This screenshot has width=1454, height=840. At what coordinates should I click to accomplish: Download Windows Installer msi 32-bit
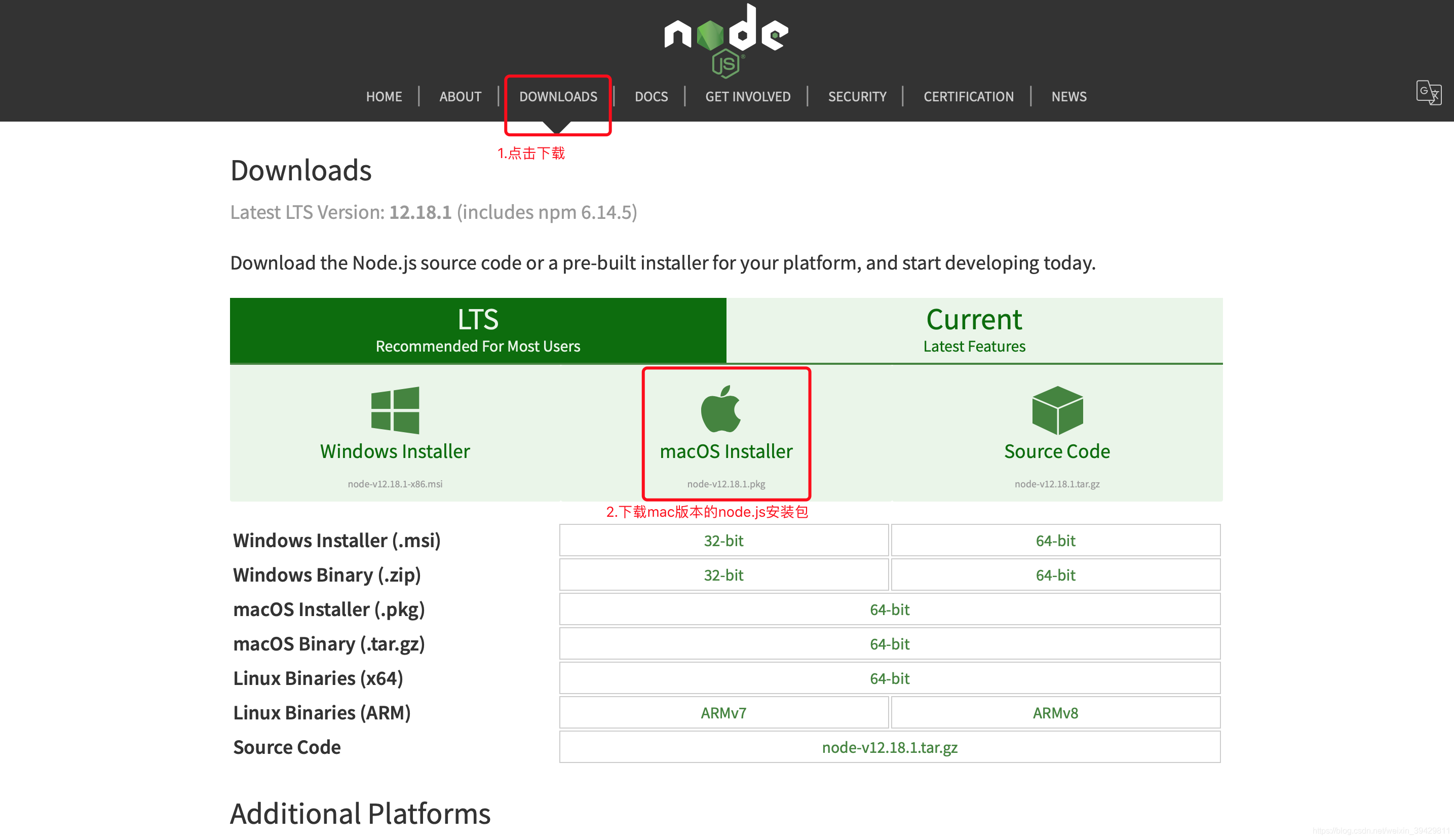[x=723, y=541]
